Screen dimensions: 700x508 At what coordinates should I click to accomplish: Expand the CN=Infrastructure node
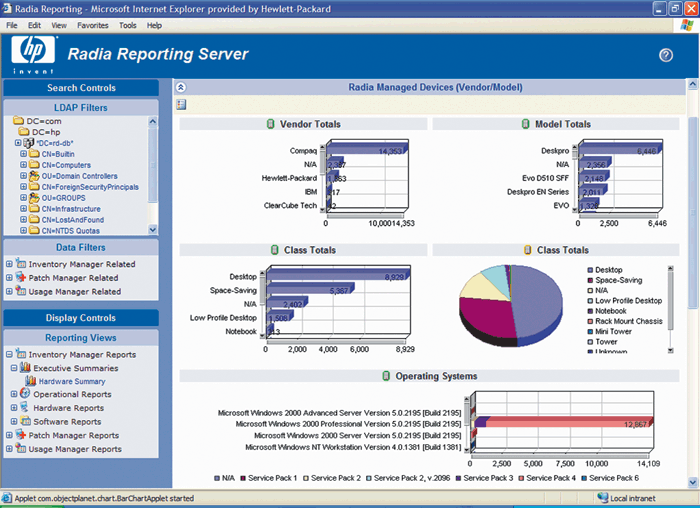point(23,208)
